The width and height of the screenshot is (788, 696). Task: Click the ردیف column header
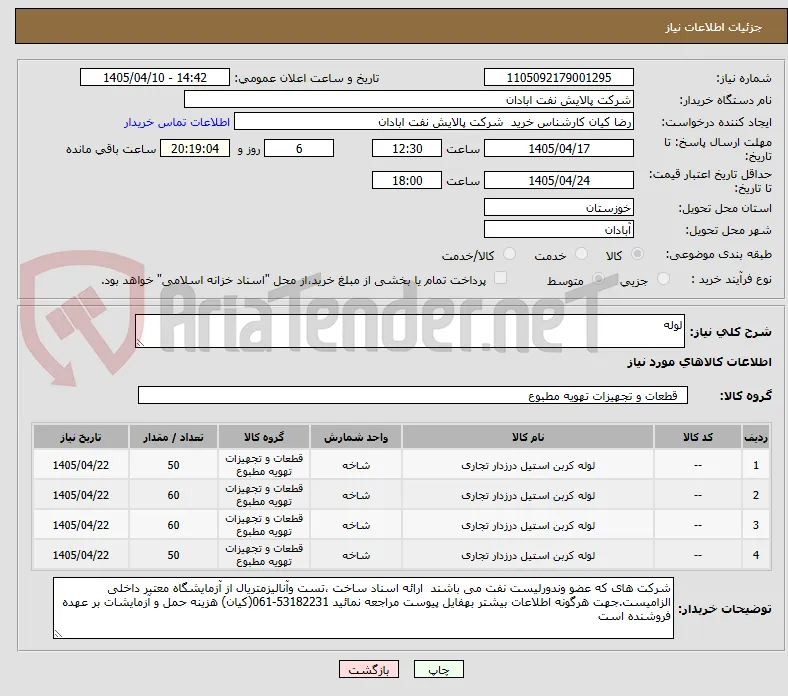(756, 437)
